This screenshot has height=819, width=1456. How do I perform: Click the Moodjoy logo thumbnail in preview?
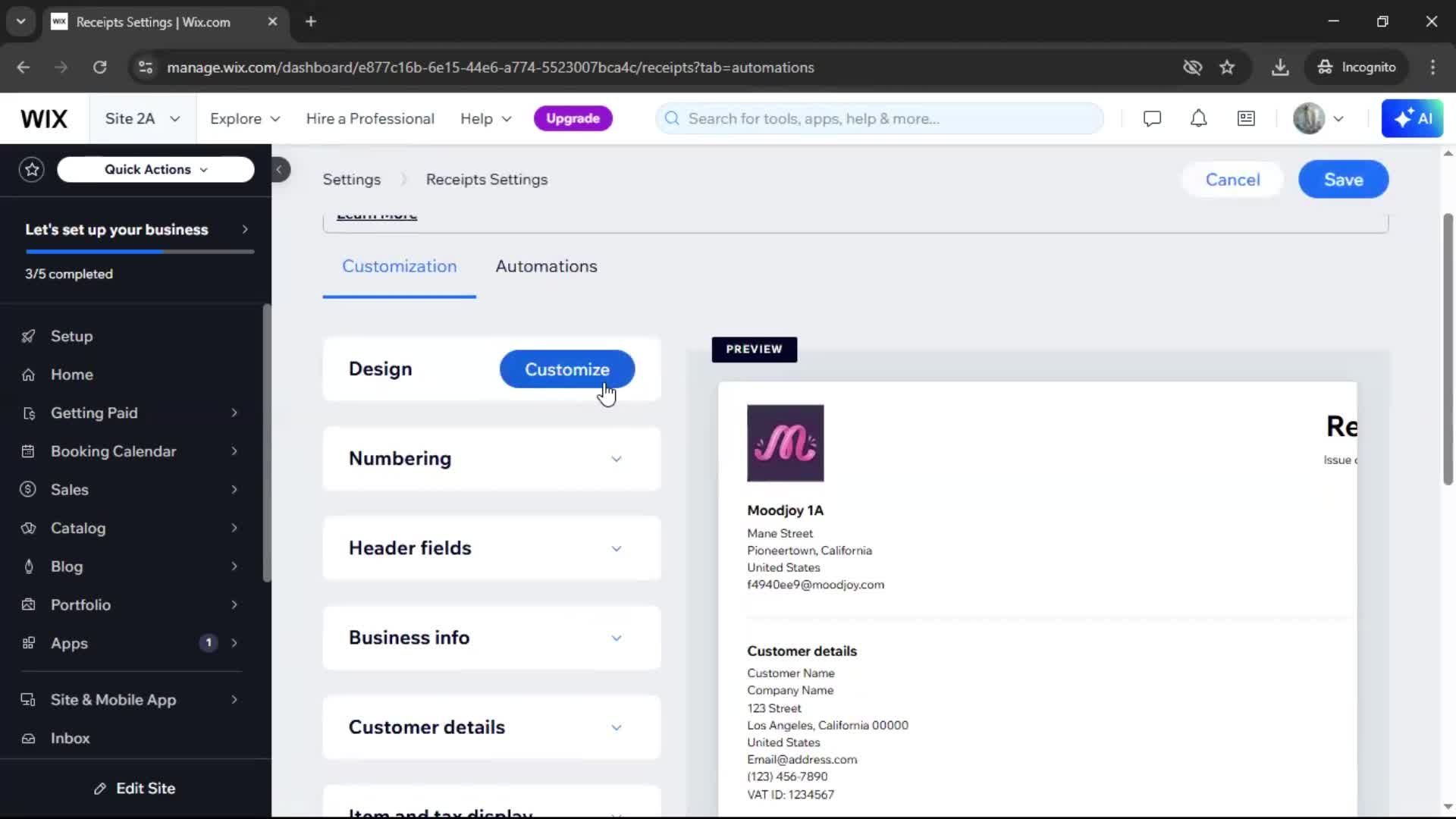tap(785, 443)
